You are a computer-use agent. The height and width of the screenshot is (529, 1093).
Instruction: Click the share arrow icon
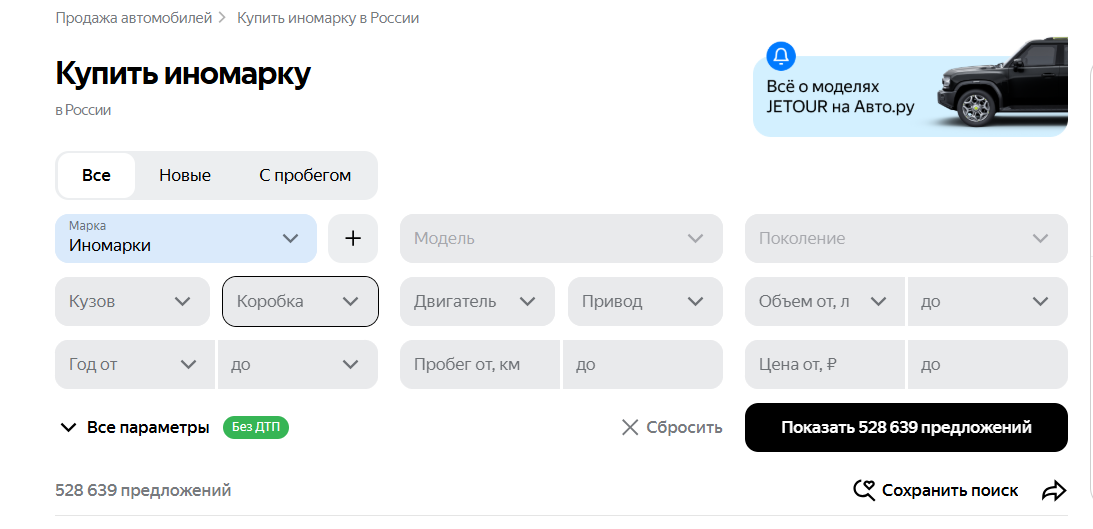point(1054,490)
